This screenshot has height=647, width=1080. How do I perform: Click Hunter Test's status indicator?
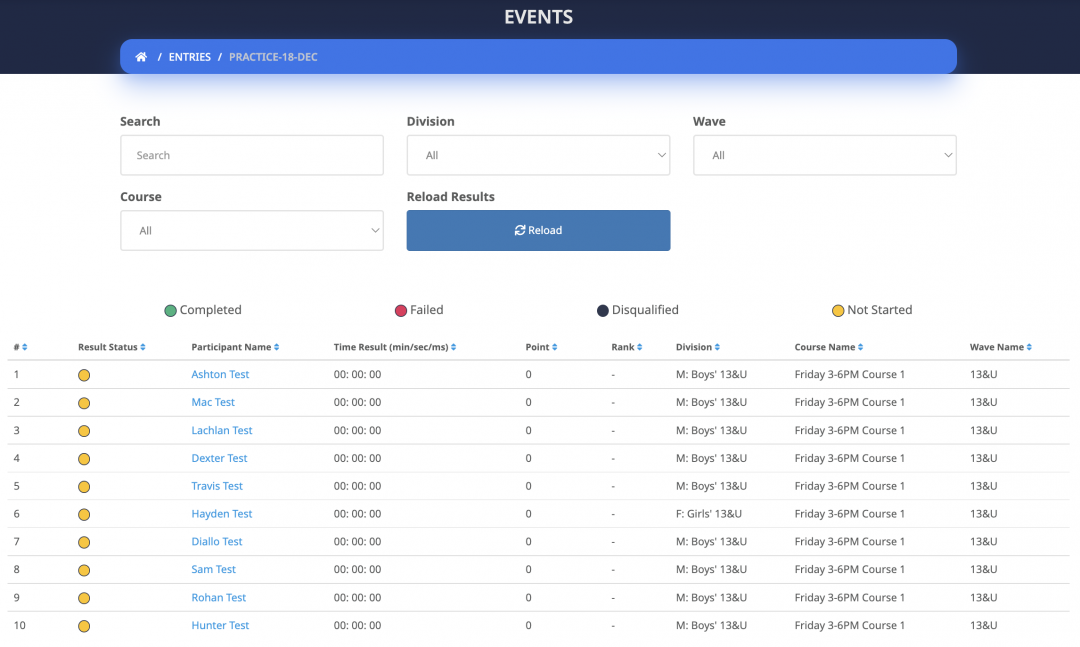point(84,626)
